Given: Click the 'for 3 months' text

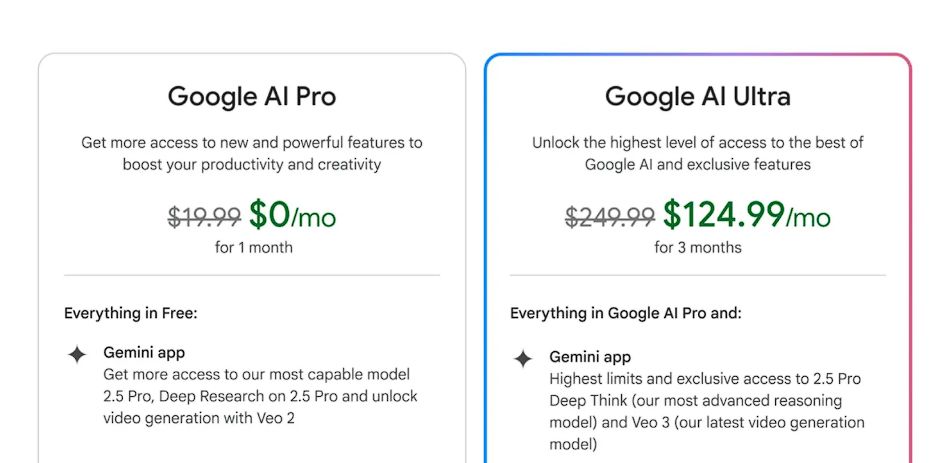Looking at the screenshot, I should coord(698,247).
